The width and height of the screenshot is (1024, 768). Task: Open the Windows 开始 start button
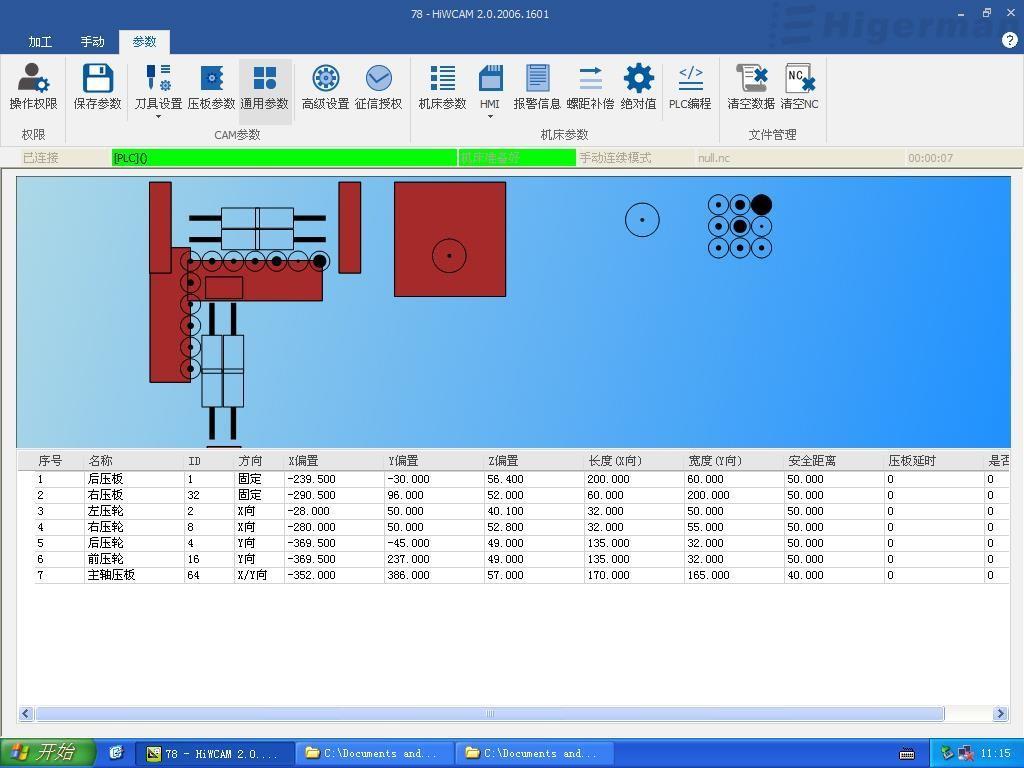point(48,753)
